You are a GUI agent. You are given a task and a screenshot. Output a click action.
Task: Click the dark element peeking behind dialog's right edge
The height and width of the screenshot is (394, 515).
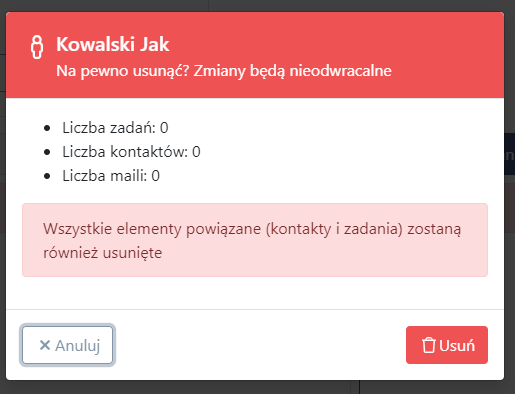[509, 154]
